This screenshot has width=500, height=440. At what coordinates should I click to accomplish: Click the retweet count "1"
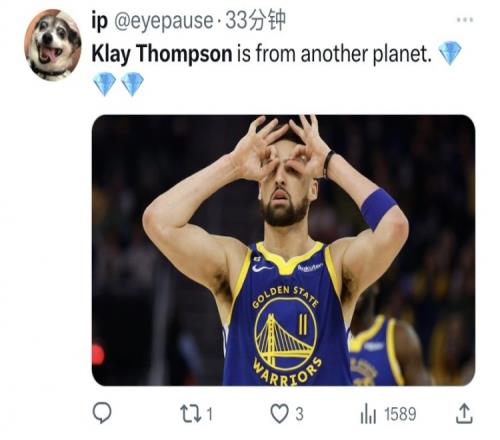click(209, 414)
